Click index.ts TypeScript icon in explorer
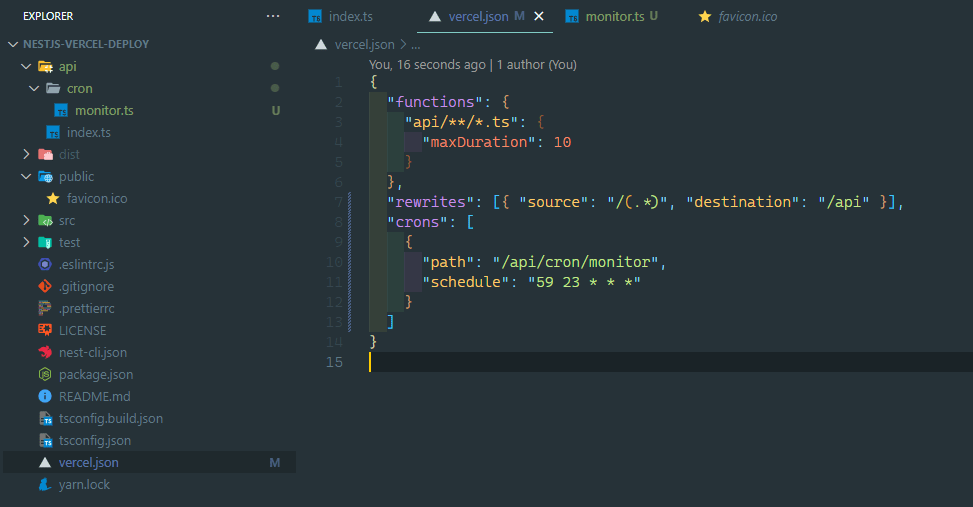 (x=53, y=132)
